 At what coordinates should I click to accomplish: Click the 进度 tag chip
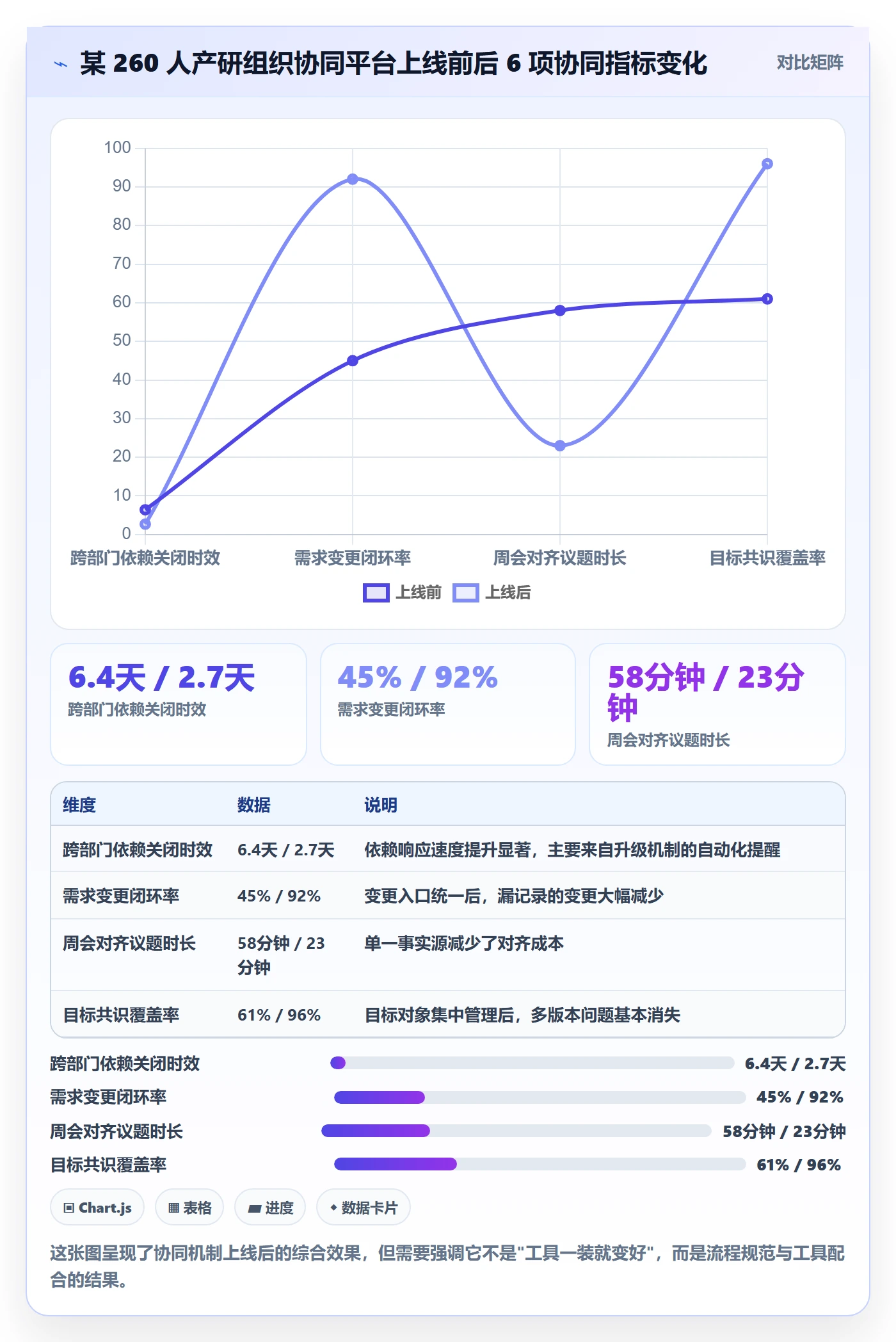pos(270,1208)
